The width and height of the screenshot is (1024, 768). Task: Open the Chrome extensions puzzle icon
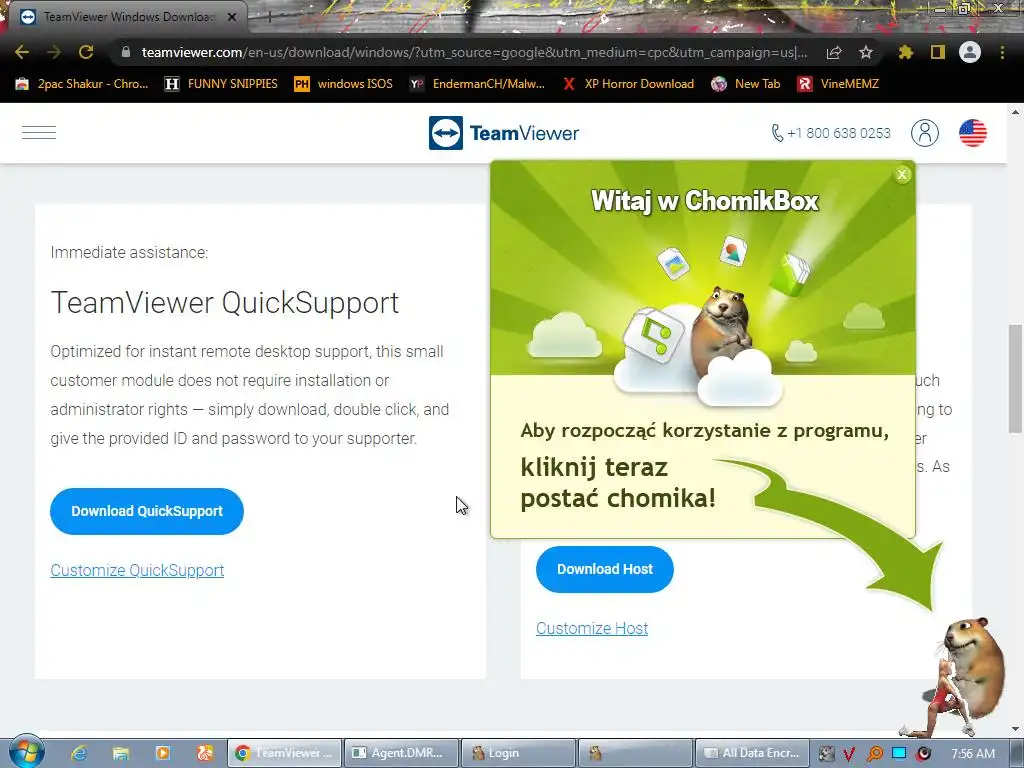[x=905, y=52]
